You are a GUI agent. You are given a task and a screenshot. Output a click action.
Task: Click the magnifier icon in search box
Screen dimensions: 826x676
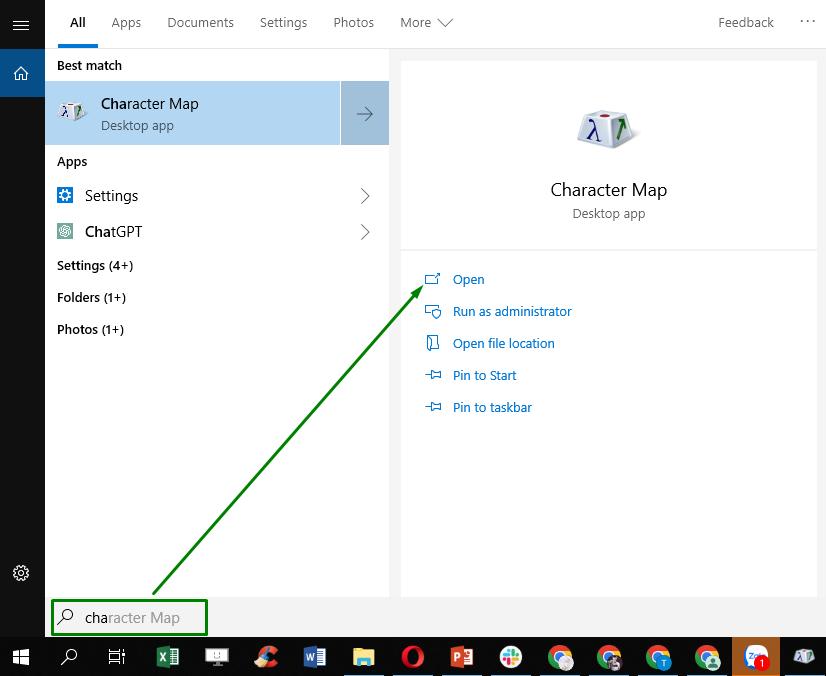(x=65, y=616)
